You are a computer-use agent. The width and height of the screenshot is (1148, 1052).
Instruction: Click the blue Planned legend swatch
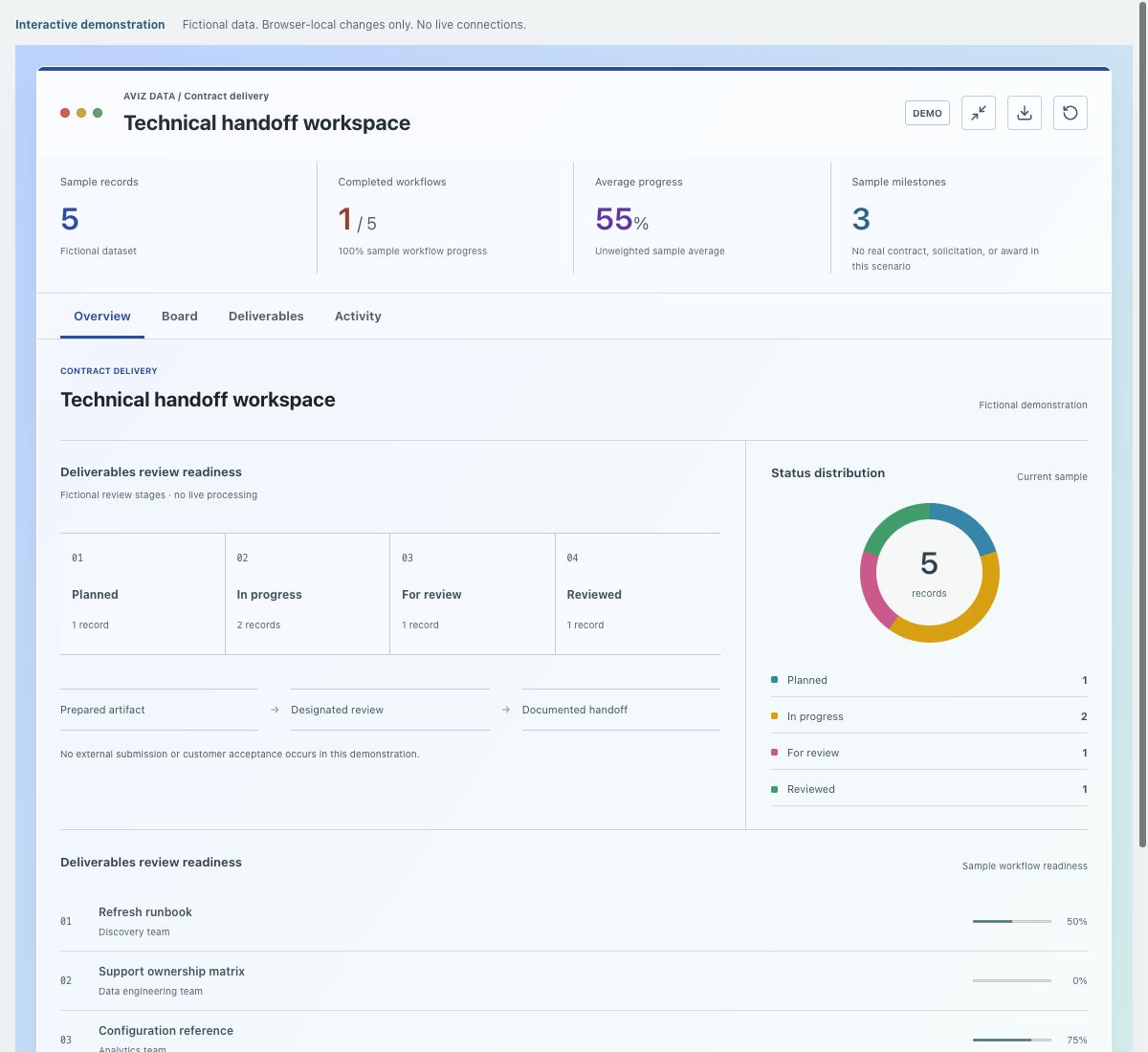pos(774,680)
